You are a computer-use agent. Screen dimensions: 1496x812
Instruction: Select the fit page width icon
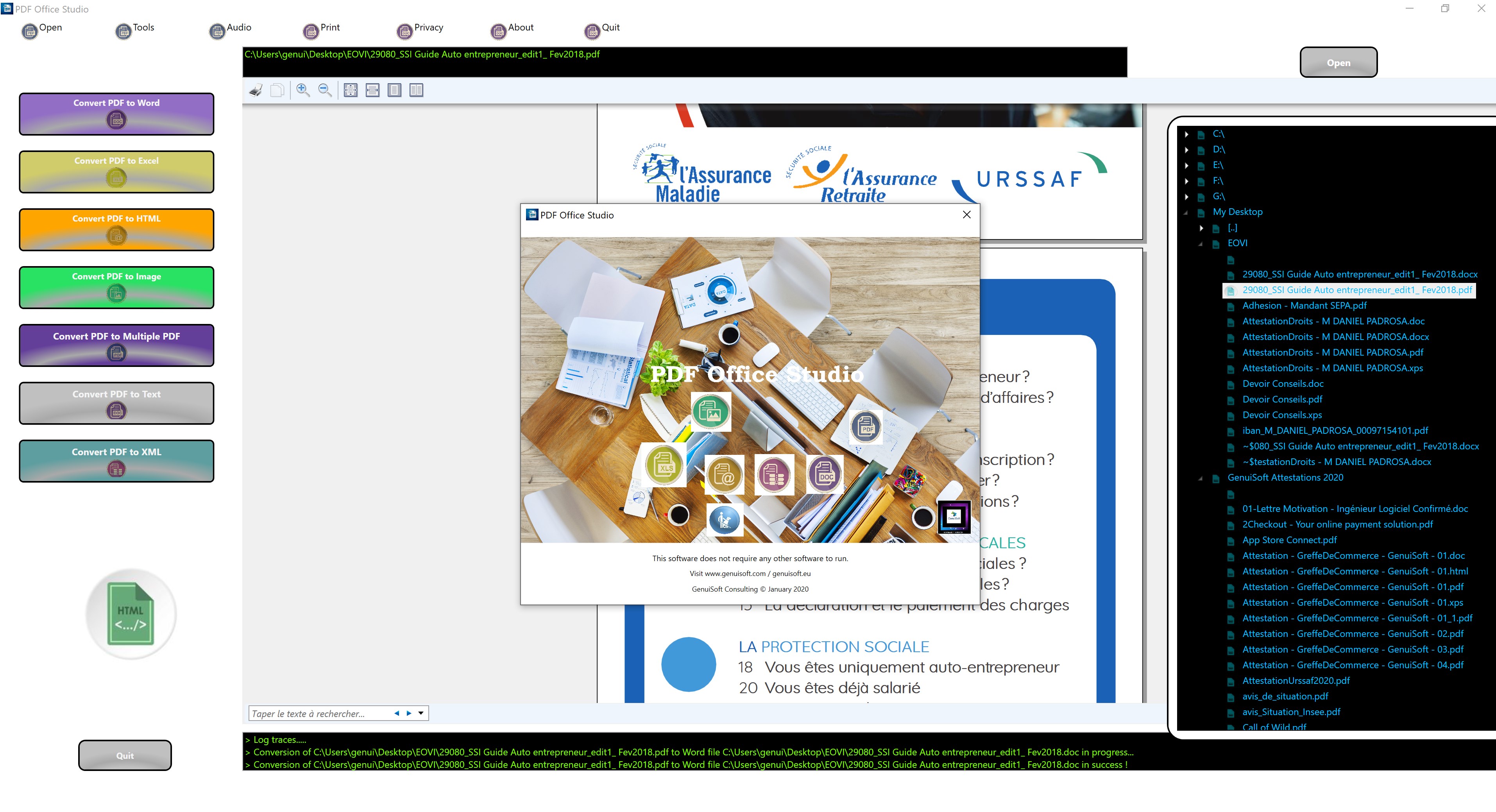click(x=372, y=90)
